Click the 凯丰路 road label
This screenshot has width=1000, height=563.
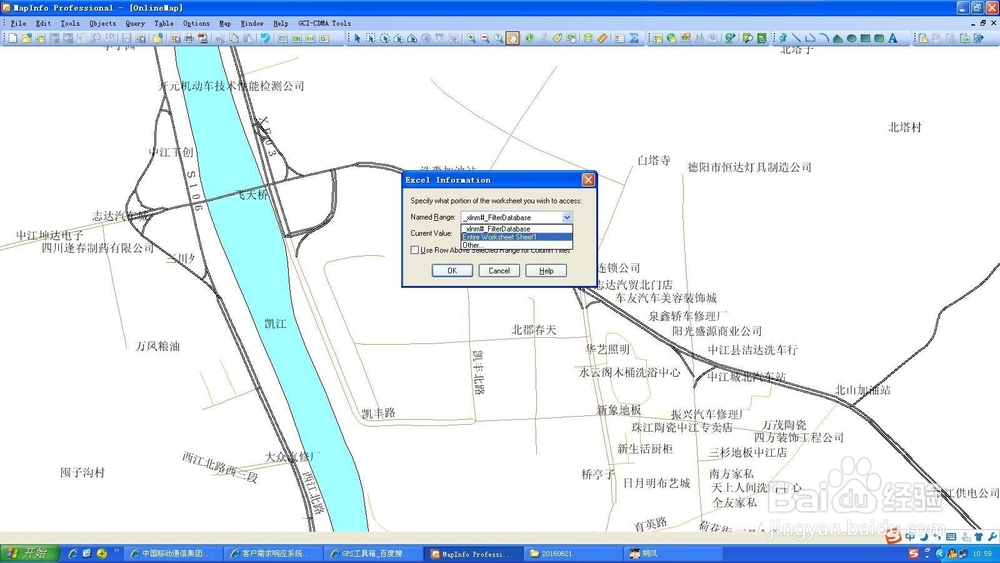point(378,413)
